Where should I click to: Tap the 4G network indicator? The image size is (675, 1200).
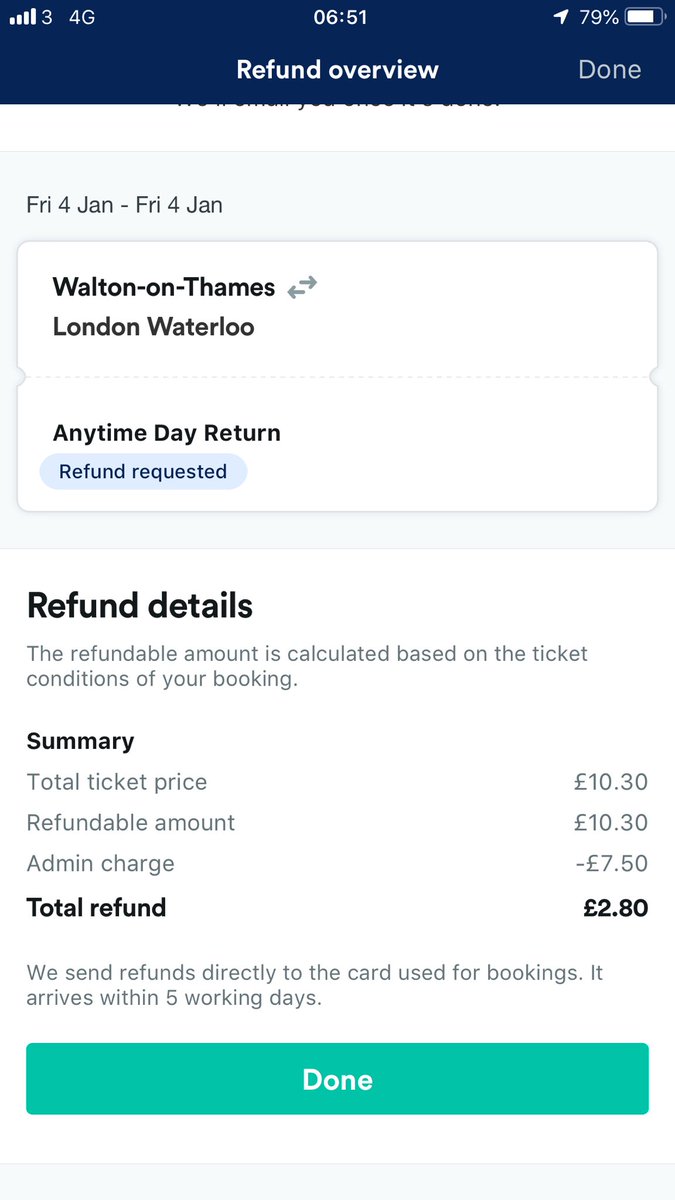tap(81, 17)
